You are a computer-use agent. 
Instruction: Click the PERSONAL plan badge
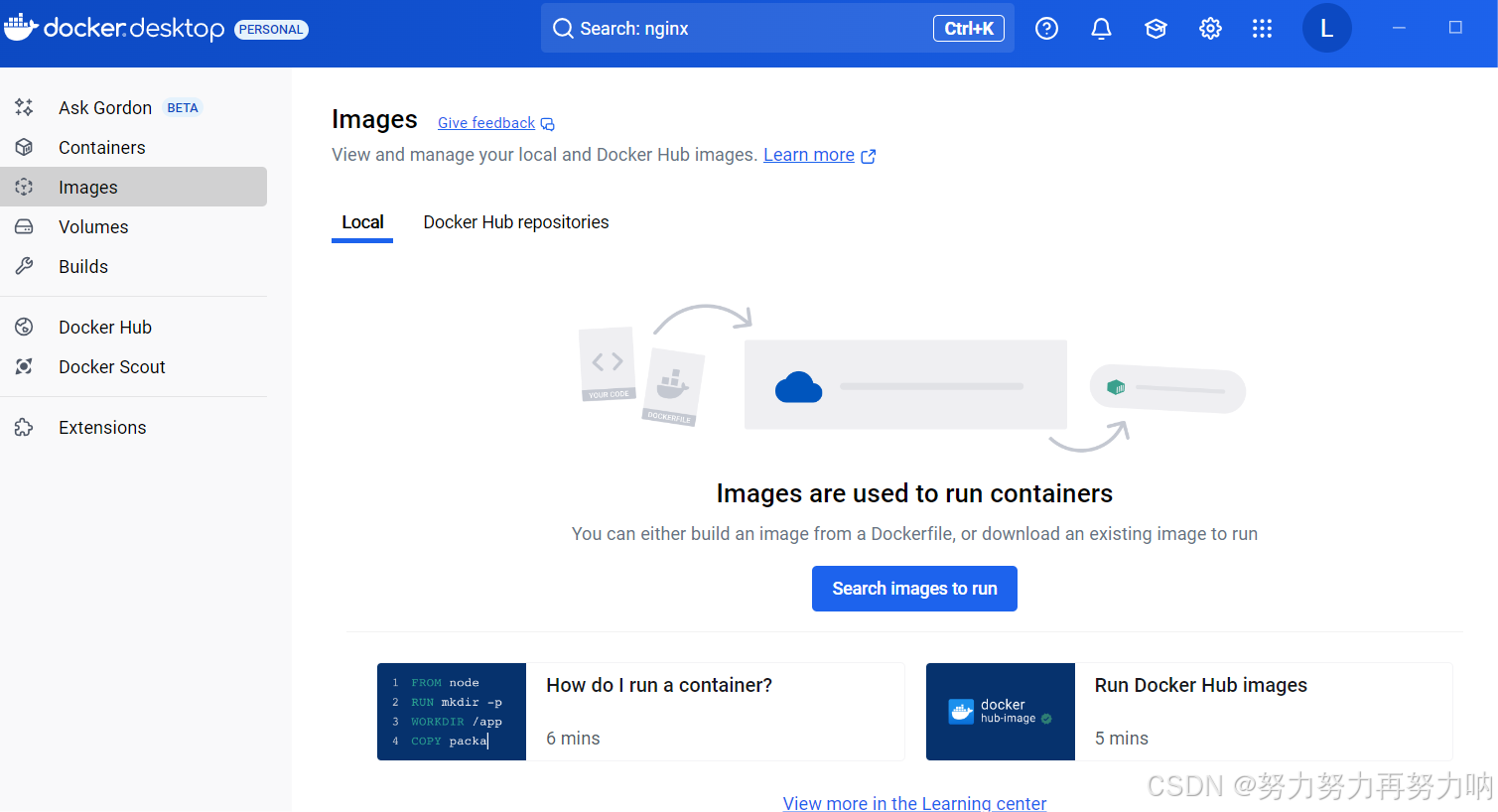point(271,30)
